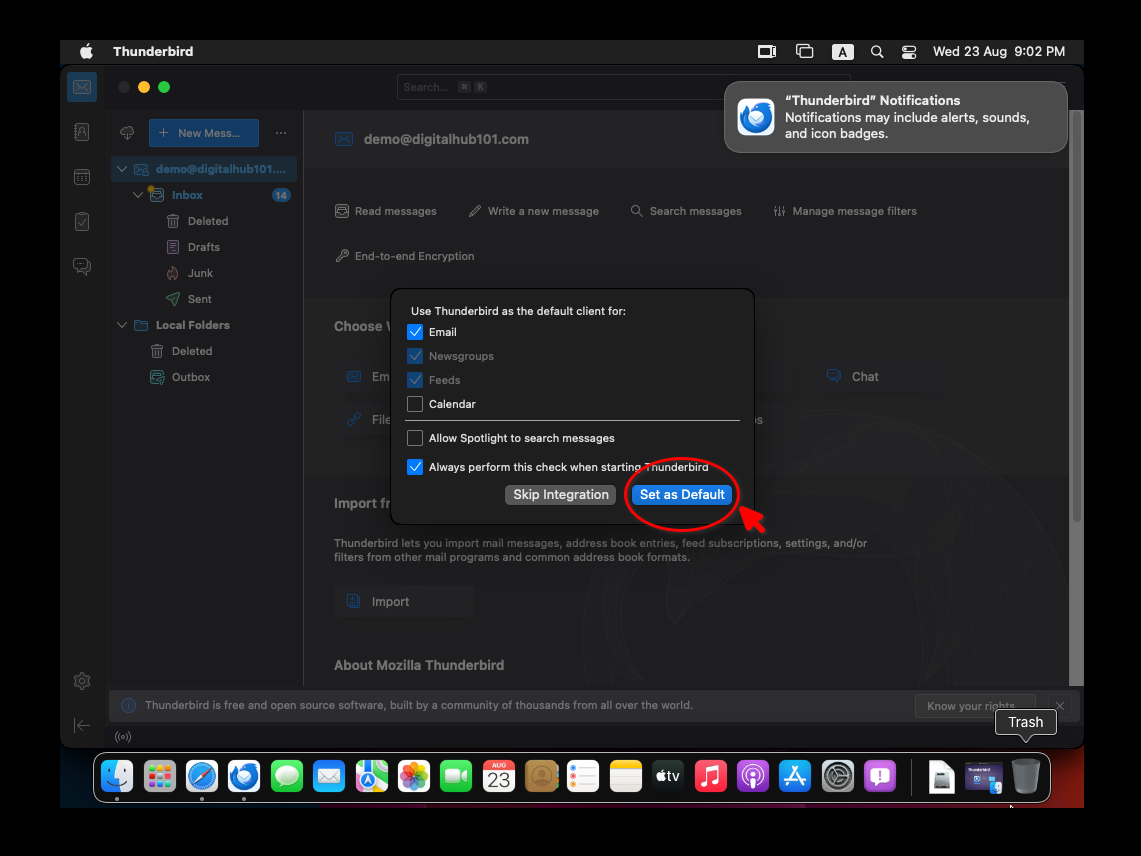Enable Allow Spotlight to search messages

click(x=415, y=438)
